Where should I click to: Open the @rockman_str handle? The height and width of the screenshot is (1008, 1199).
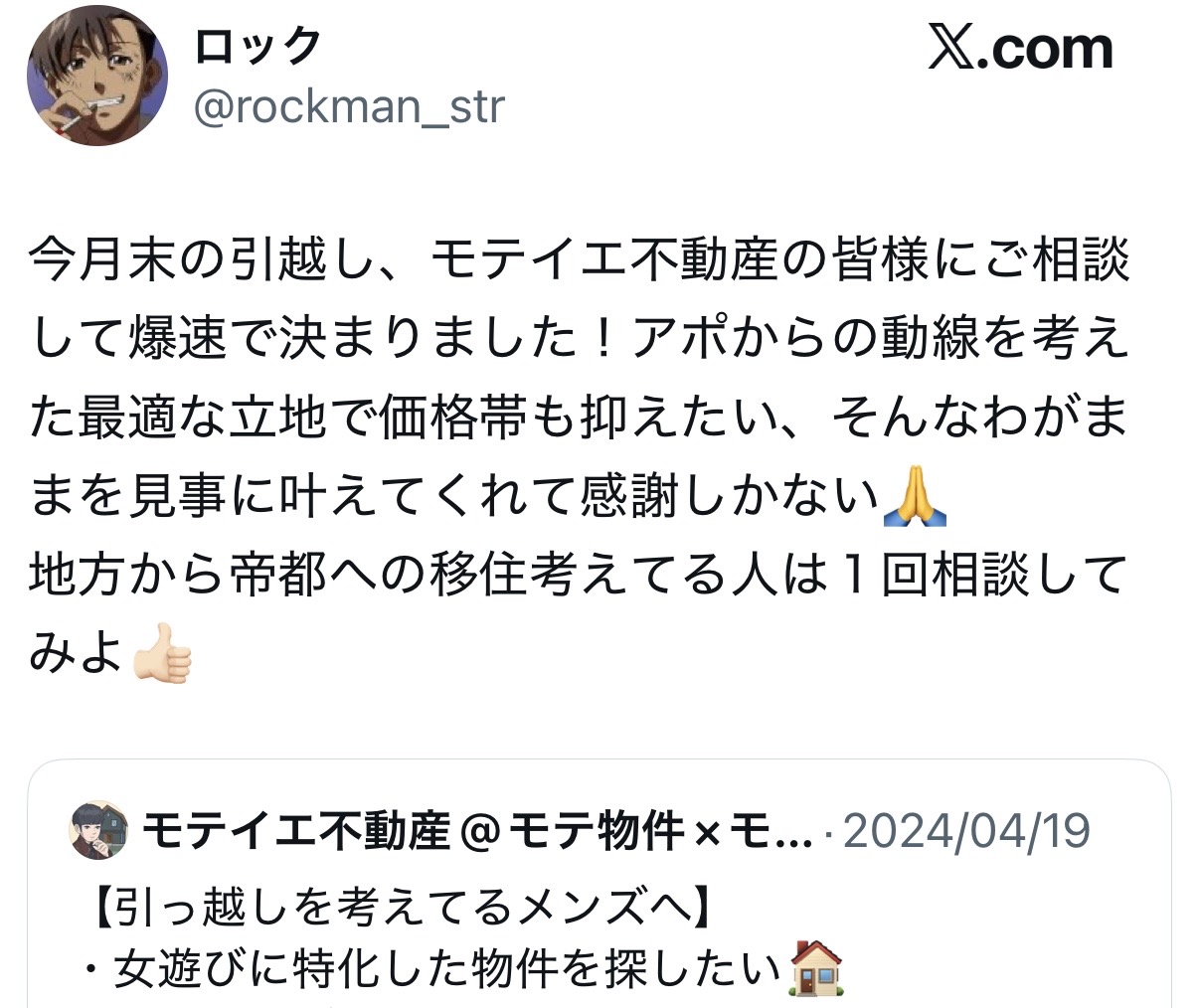349,107
